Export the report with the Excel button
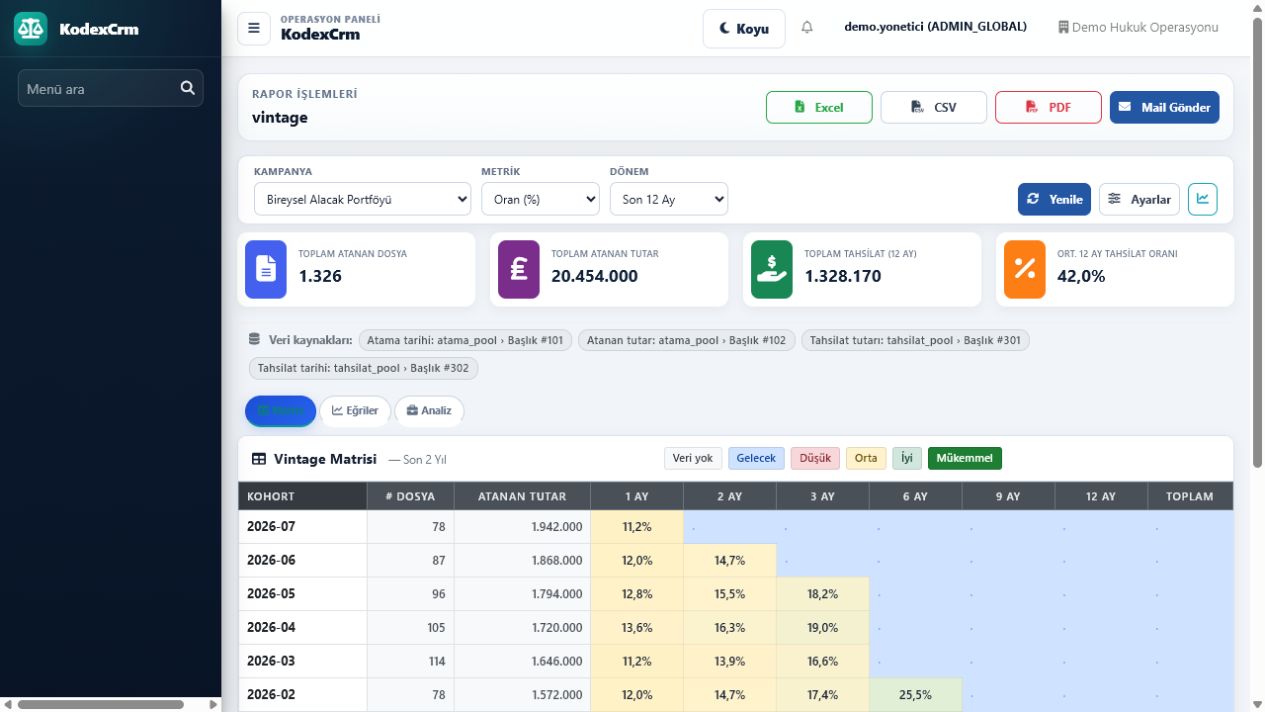This screenshot has width=1265, height=712. pos(819,107)
